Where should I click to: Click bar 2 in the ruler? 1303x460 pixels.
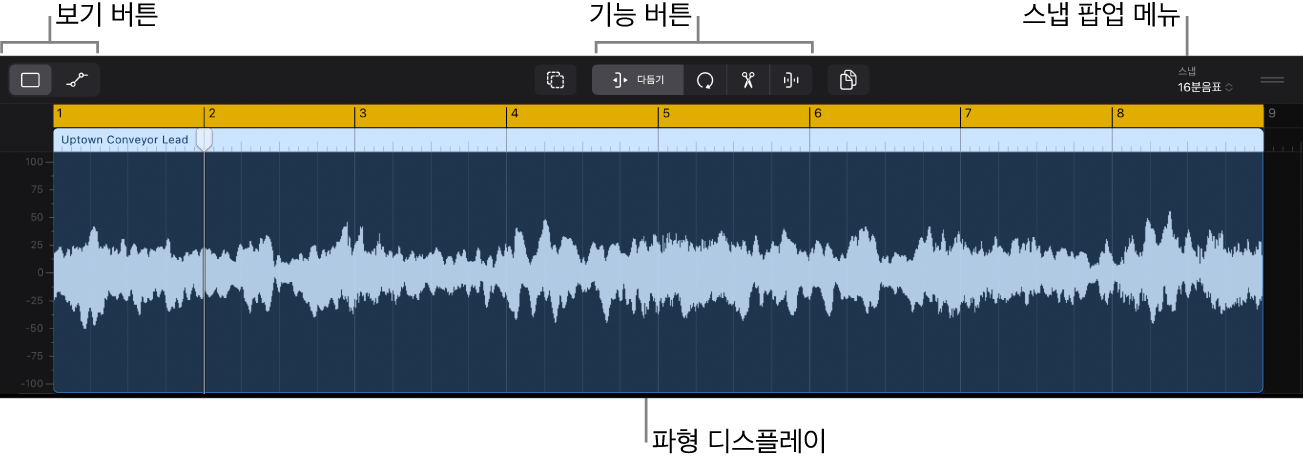coord(211,113)
